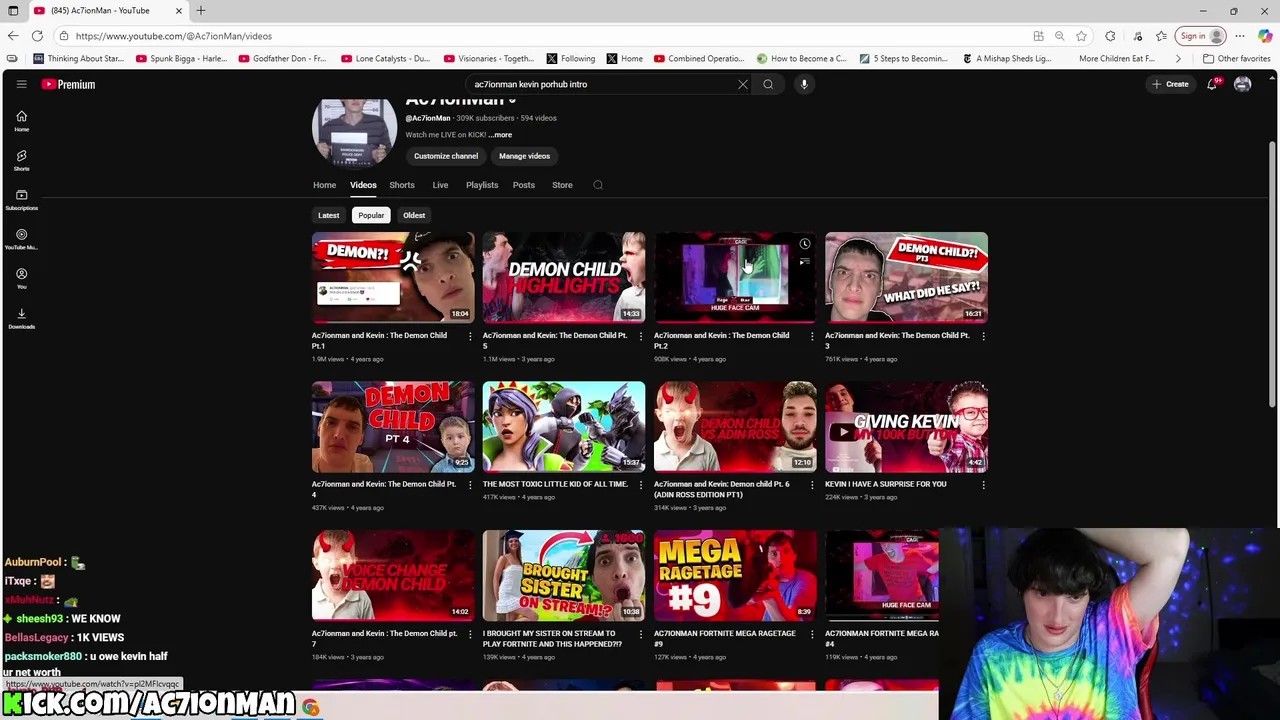Switch to the channel Store tab
The width and height of the screenshot is (1280, 720).
click(x=562, y=185)
